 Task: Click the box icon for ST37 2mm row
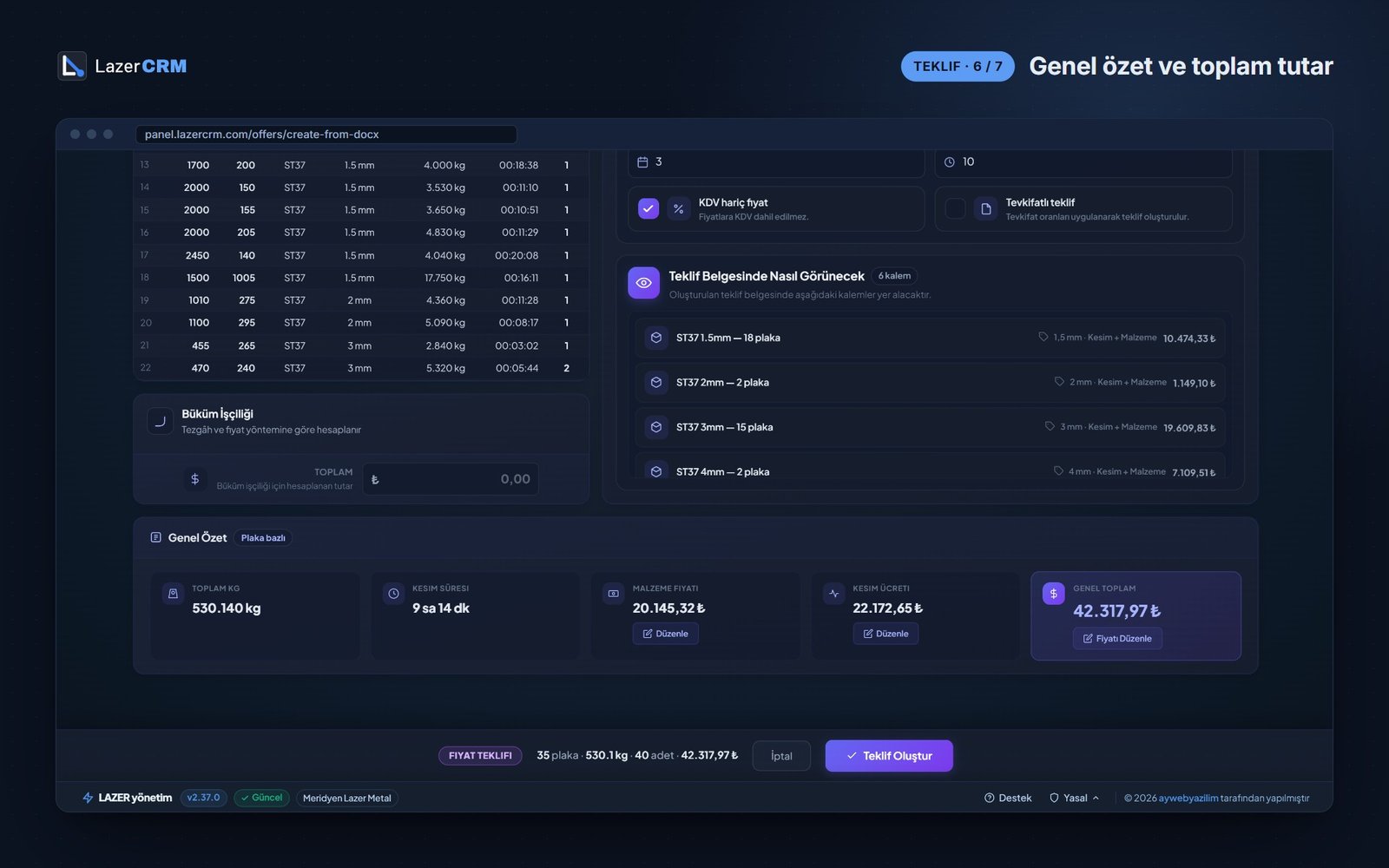coord(656,382)
